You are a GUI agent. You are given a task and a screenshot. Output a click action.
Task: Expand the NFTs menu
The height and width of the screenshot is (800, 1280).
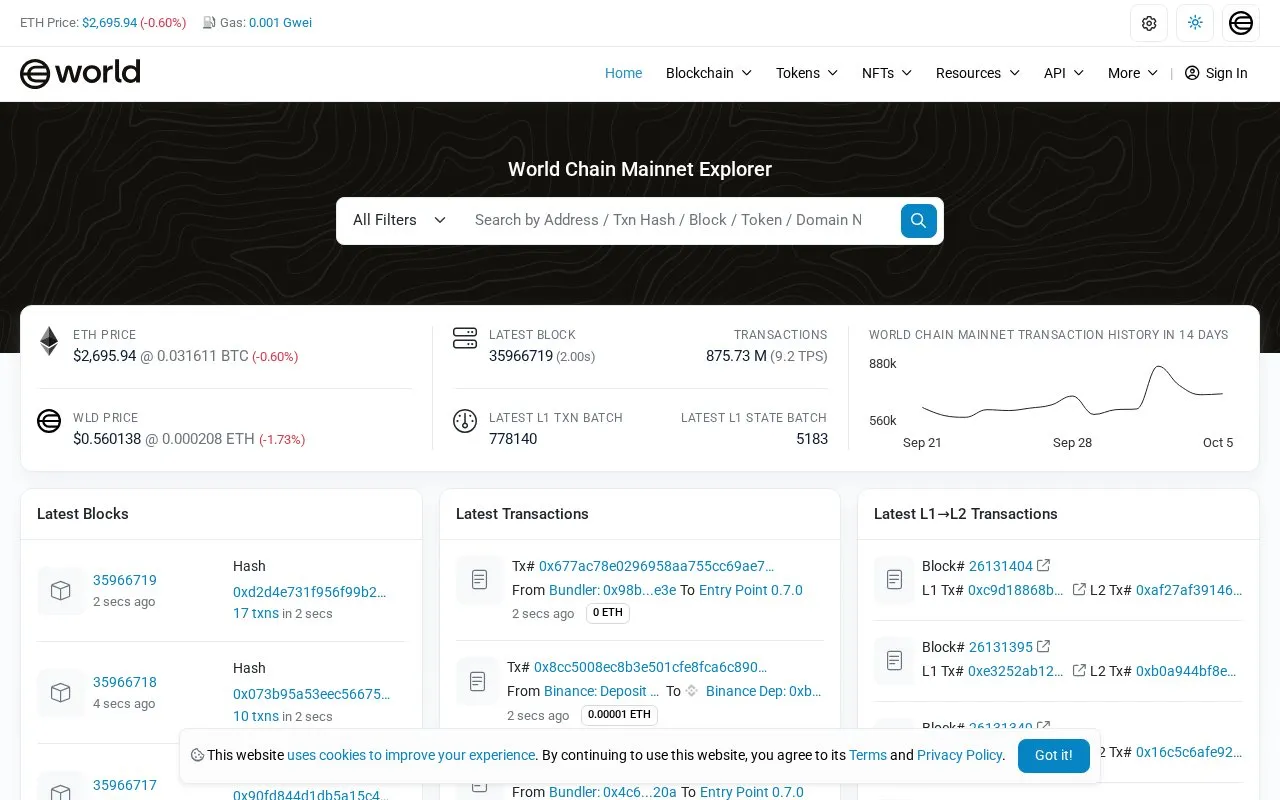pos(887,73)
